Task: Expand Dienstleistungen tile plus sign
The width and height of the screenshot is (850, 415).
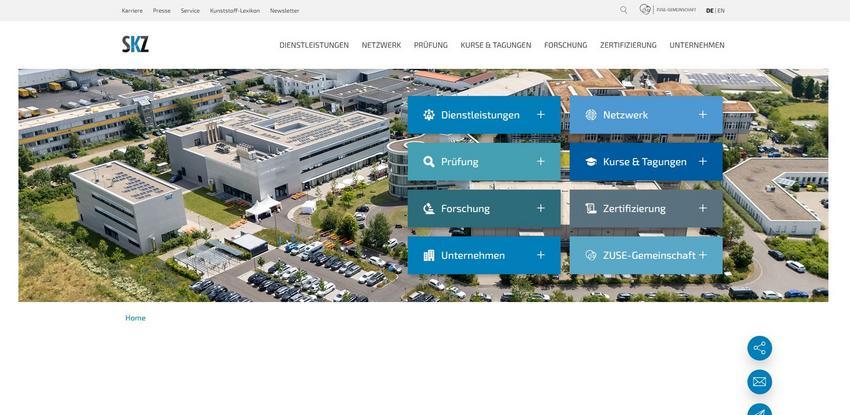Action: point(540,115)
